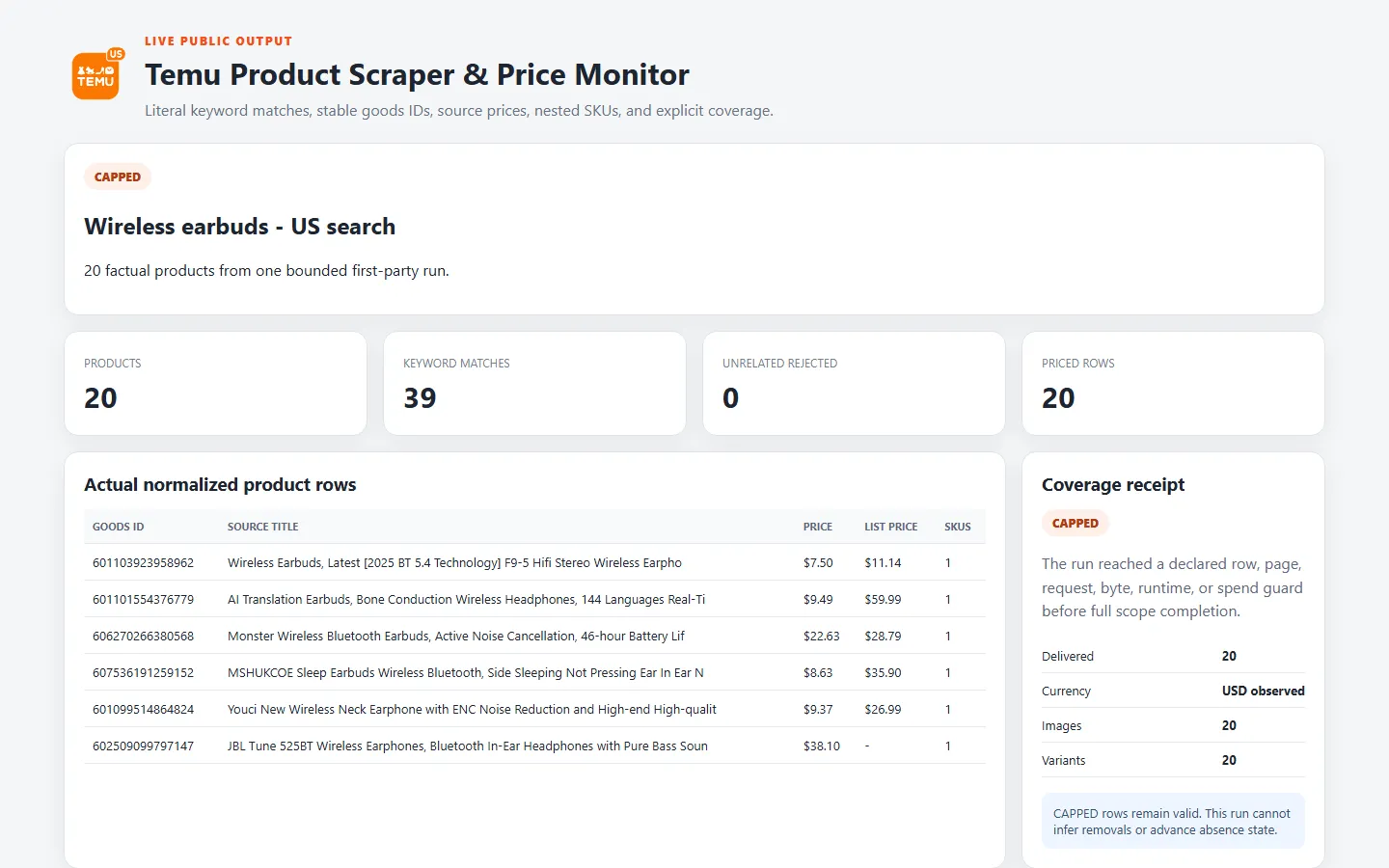1389x868 pixels.
Task: Click the MSHUKCOE Sleep Earbuds title
Action: [465, 672]
